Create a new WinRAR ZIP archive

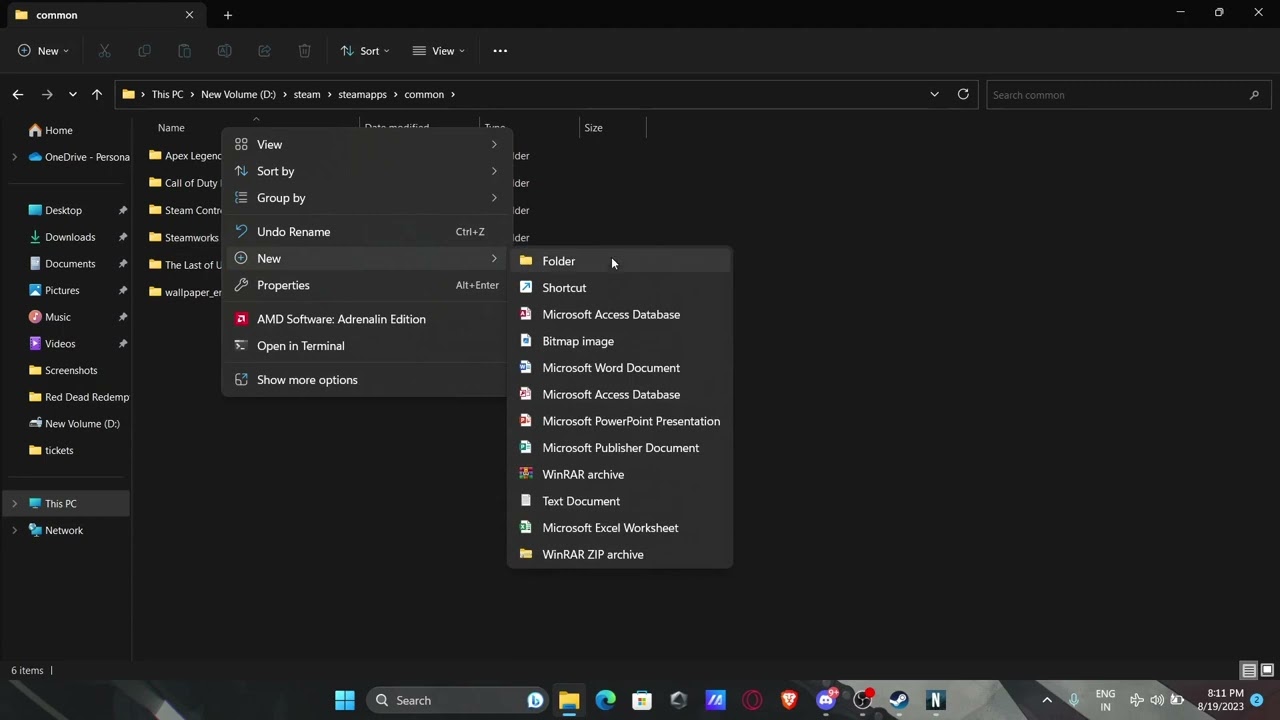click(x=620, y=554)
